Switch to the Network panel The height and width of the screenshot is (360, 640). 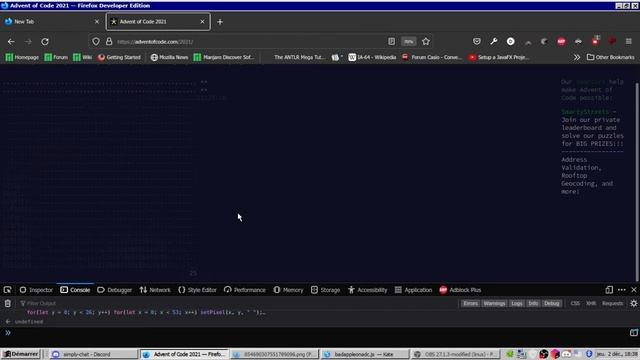[x=155, y=290]
